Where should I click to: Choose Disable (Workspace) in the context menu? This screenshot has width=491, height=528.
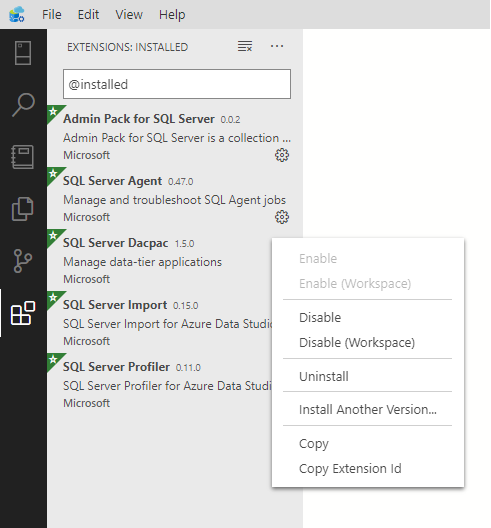[x=368, y=342]
